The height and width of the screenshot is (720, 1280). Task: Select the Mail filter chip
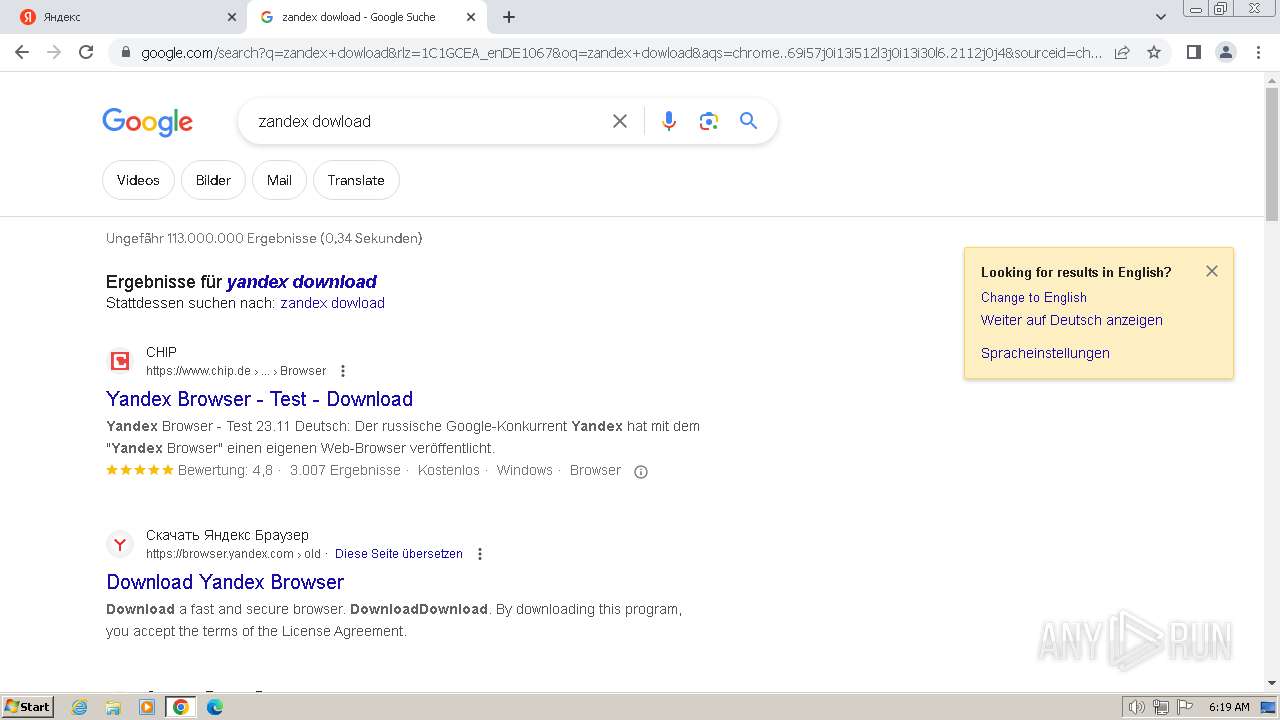pos(279,180)
